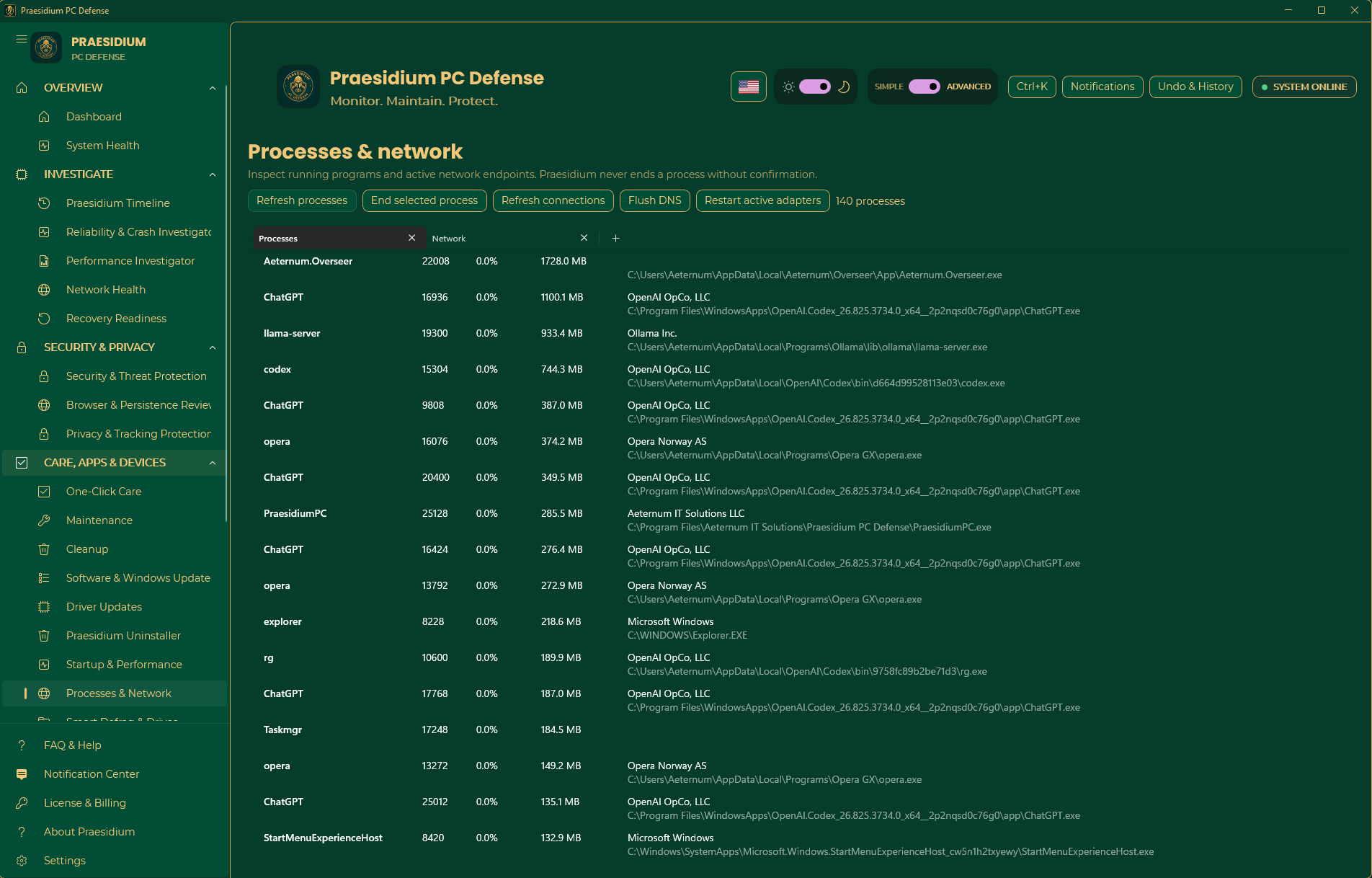1372x878 pixels.
Task: Add a new tab with plus
Action: [x=616, y=238]
